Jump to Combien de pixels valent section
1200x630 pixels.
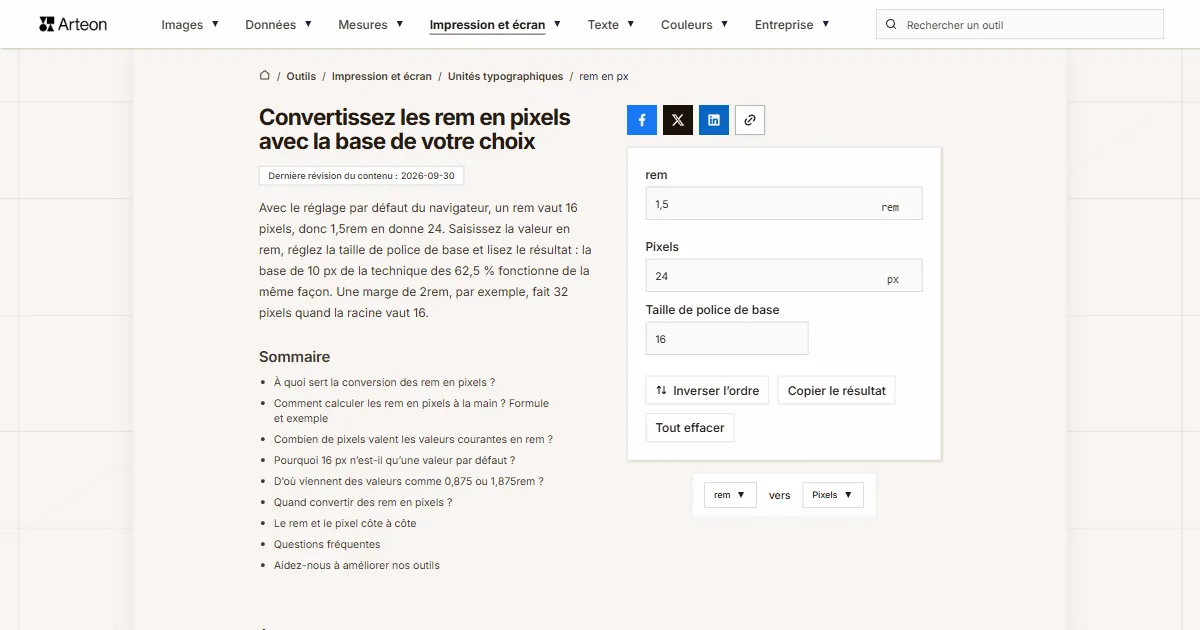point(413,439)
